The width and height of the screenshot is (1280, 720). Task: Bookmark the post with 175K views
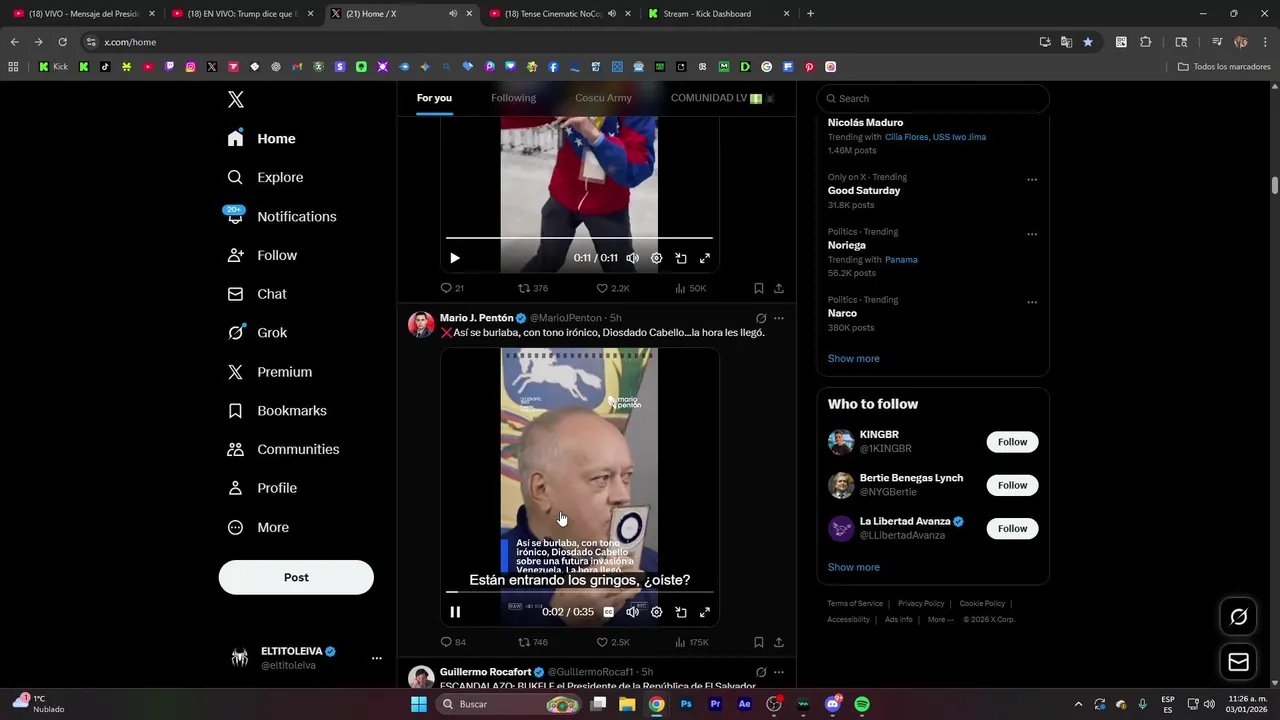pos(759,642)
